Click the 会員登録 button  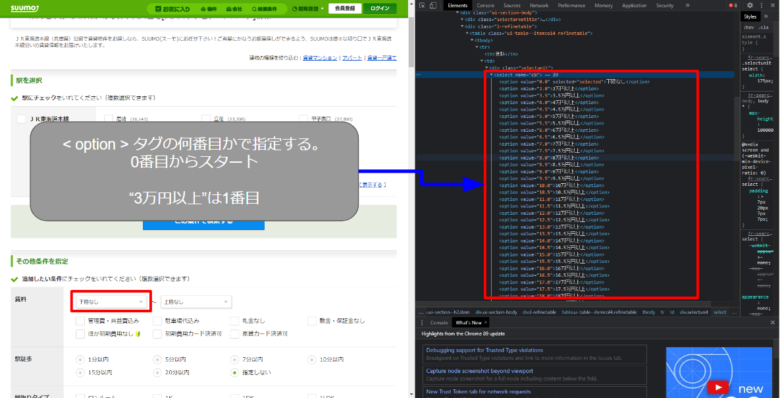pyautogui.click(x=344, y=8)
